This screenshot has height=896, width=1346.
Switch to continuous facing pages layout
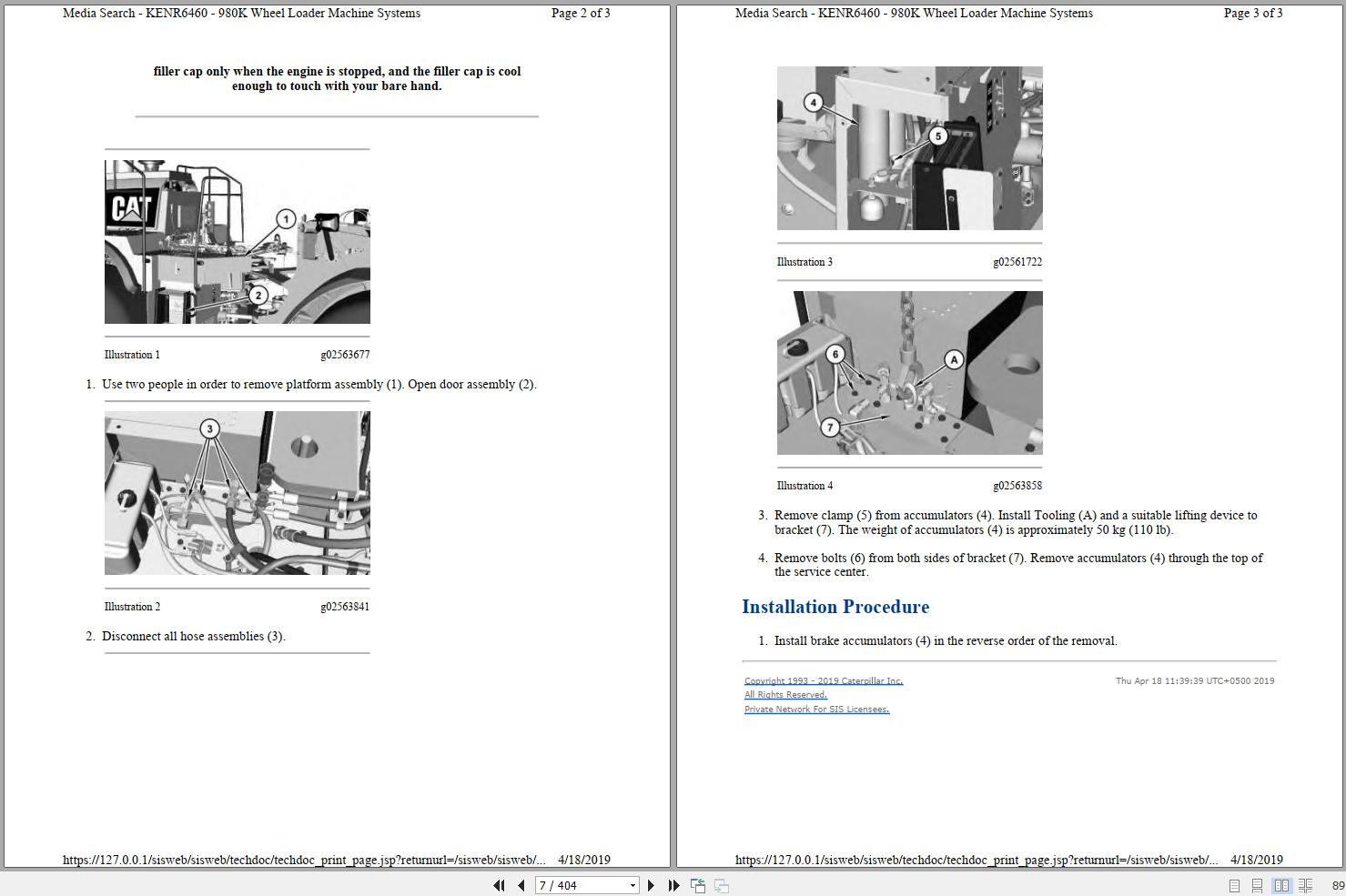click(x=1307, y=884)
